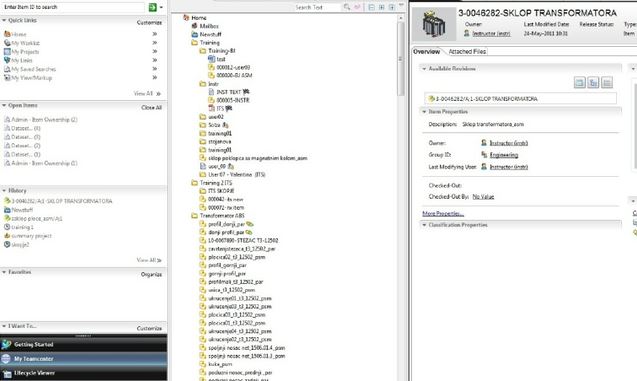Click second view icon in Available Revisions
The height and width of the screenshot is (381, 637).
pyautogui.click(x=593, y=83)
